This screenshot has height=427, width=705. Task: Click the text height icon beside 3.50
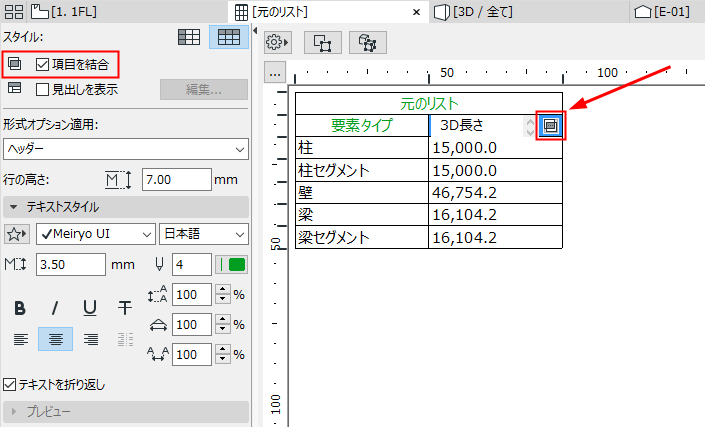pyautogui.click(x=16, y=264)
